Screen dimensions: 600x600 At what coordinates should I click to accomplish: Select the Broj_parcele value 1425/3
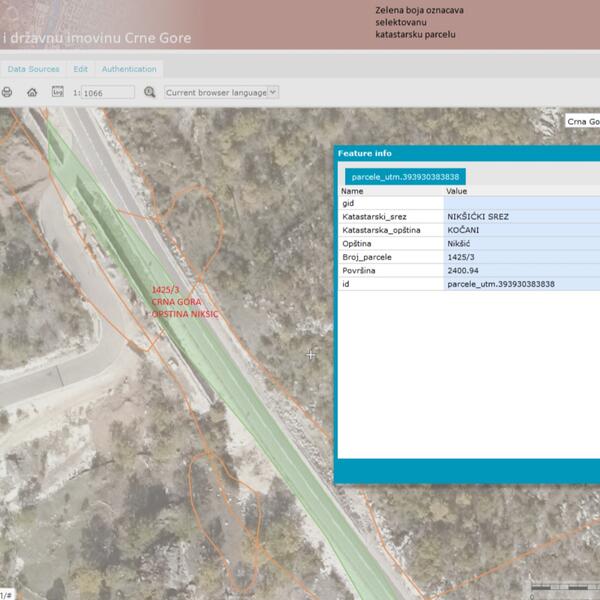pyautogui.click(x=464, y=257)
